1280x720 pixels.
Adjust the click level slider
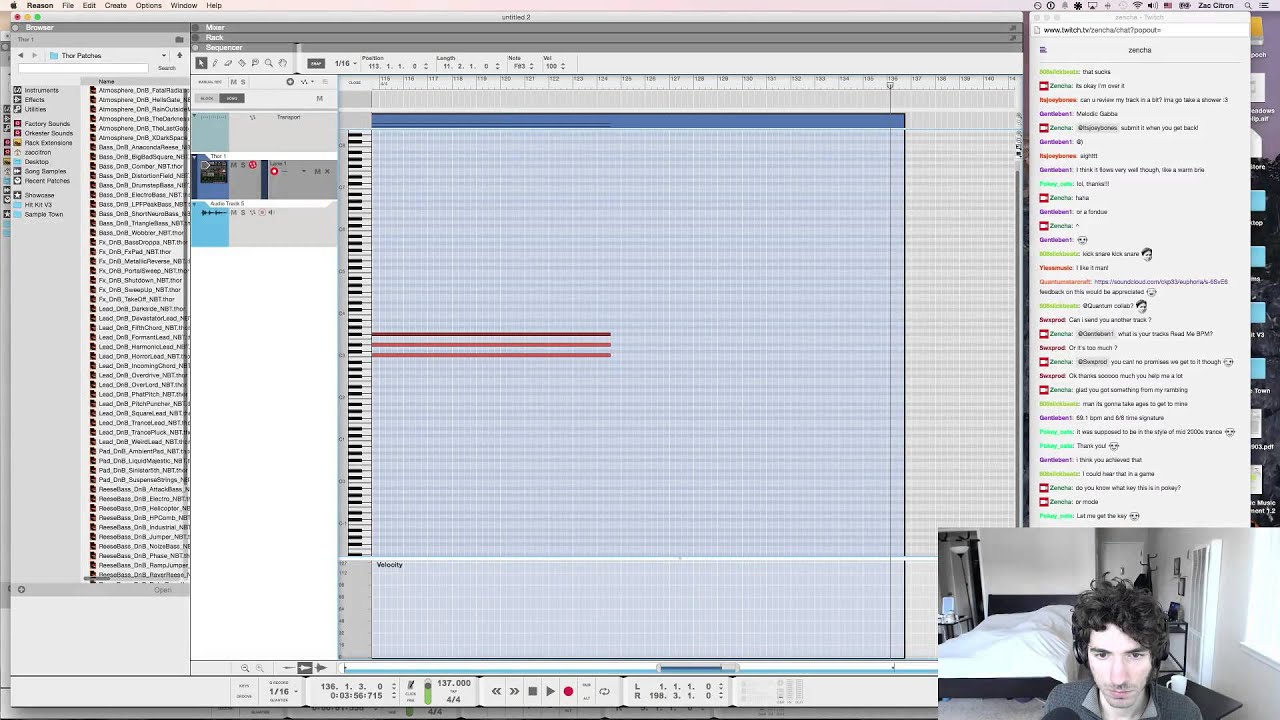pos(428,691)
